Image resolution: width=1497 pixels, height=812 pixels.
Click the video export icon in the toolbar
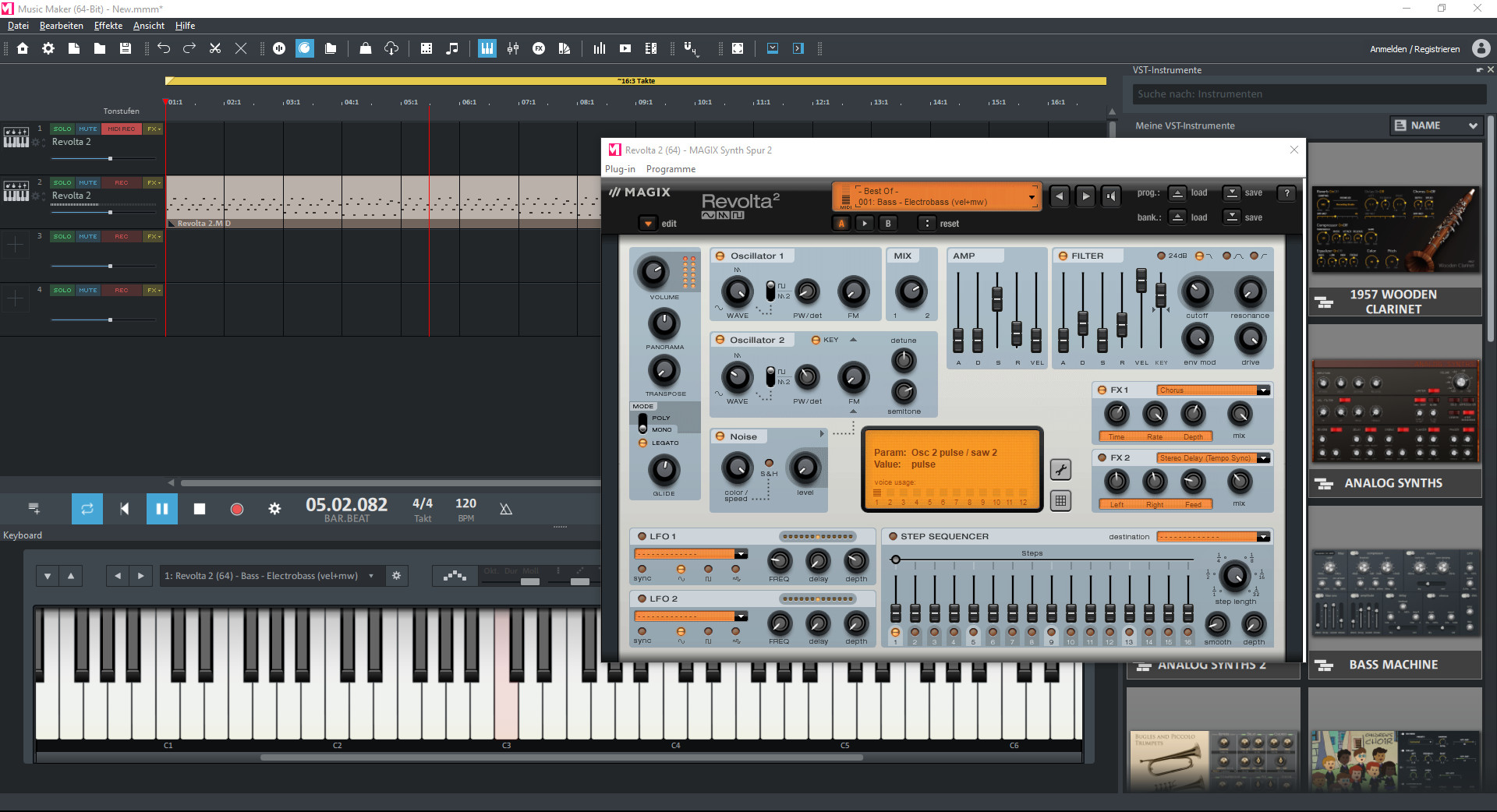(x=625, y=48)
